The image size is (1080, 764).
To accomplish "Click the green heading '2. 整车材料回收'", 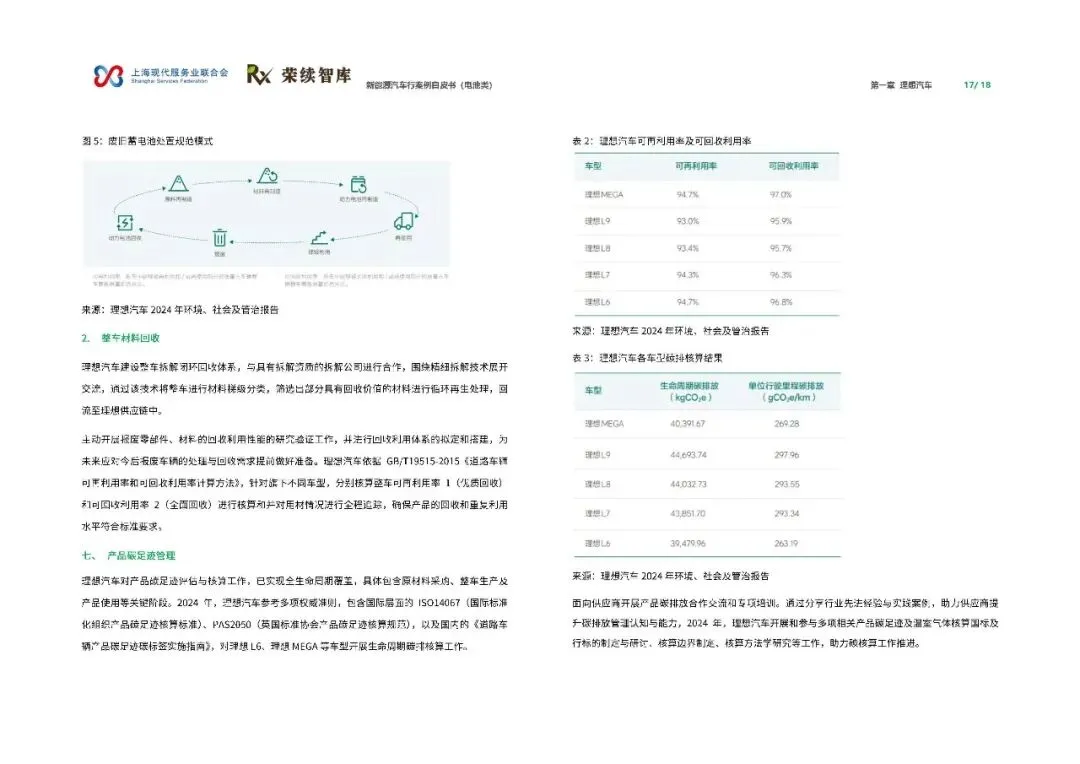I will [x=121, y=338].
